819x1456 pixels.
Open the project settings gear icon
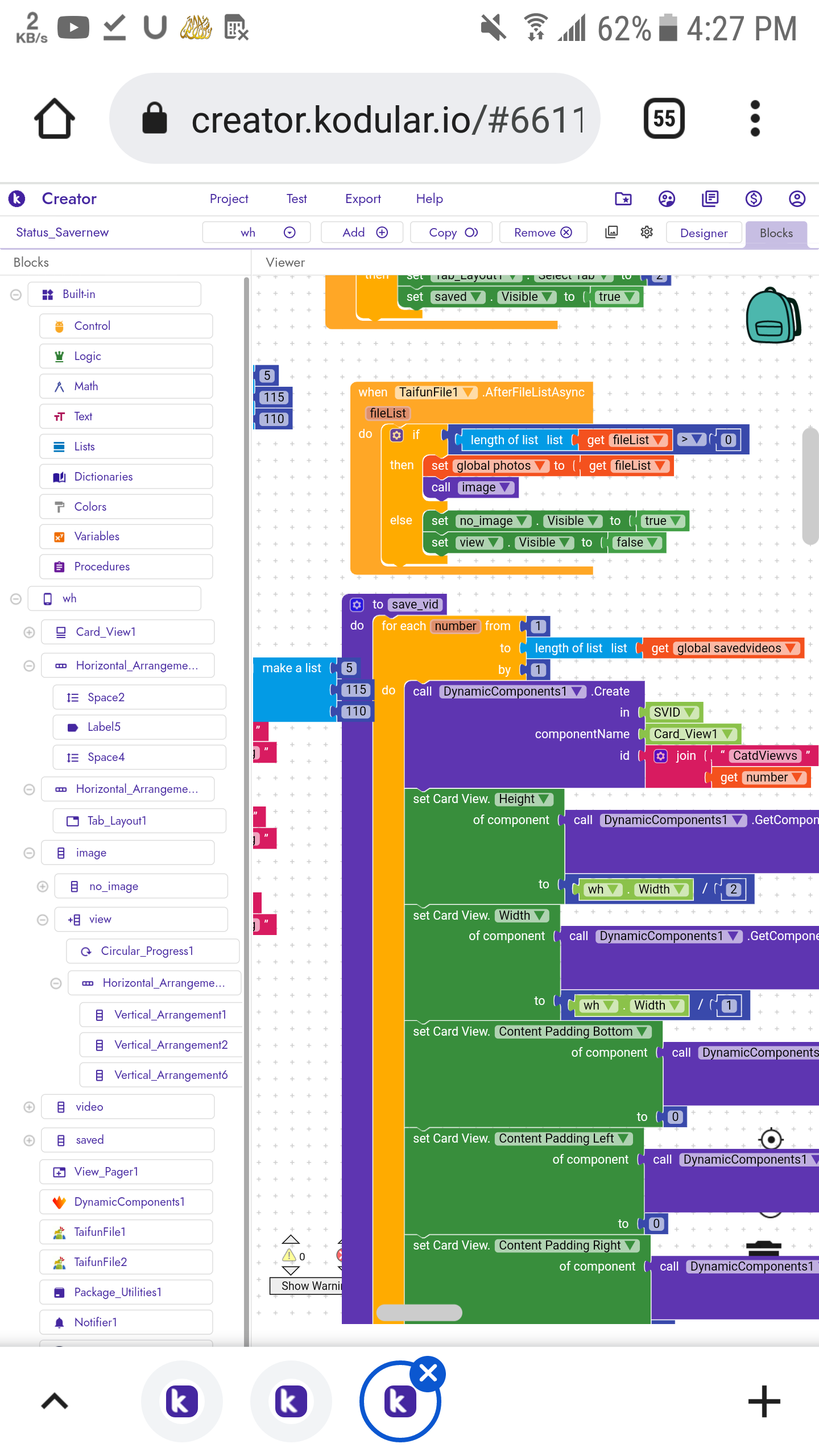647,232
